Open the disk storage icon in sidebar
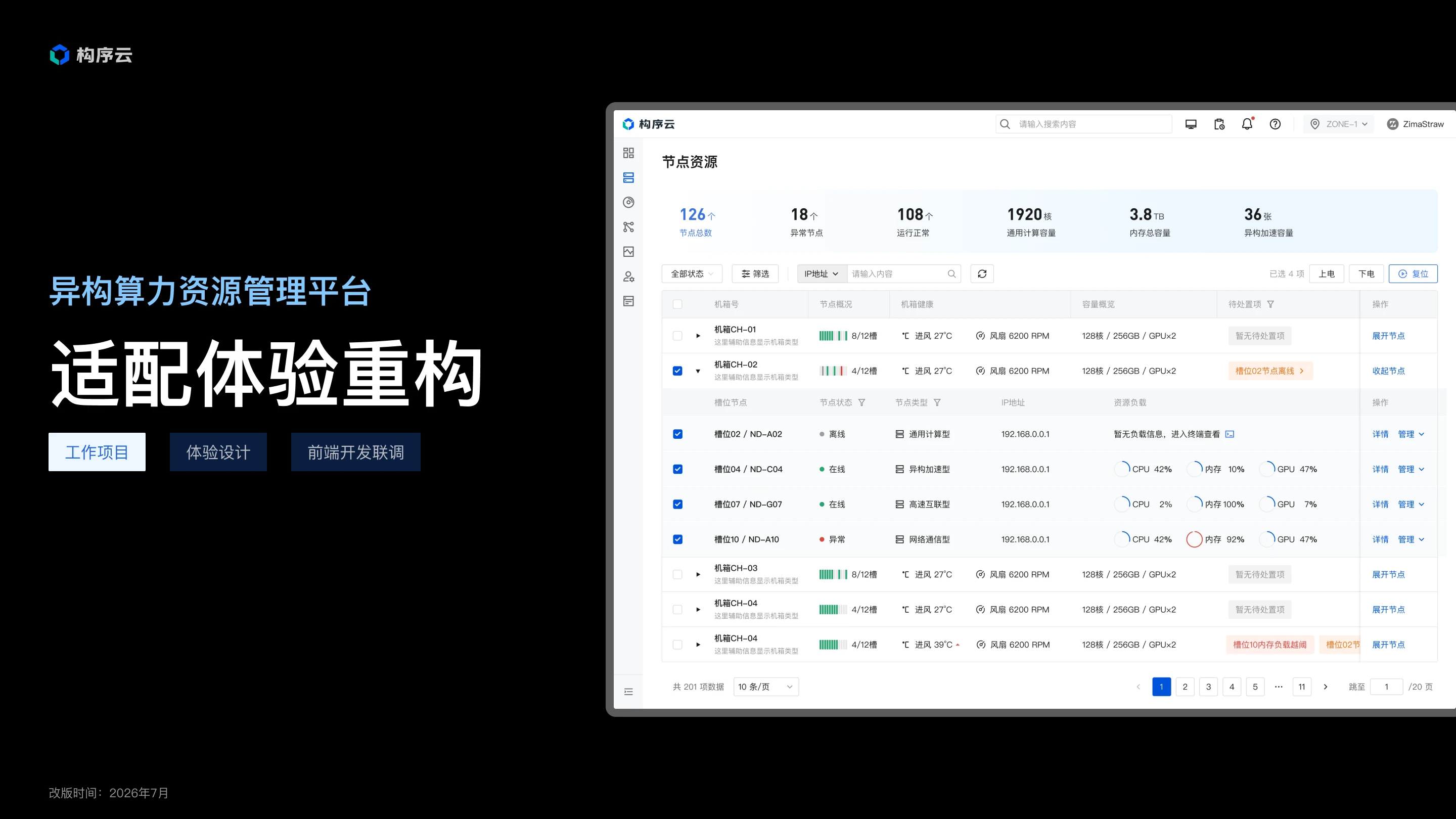1456x819 pixels. 628,202
